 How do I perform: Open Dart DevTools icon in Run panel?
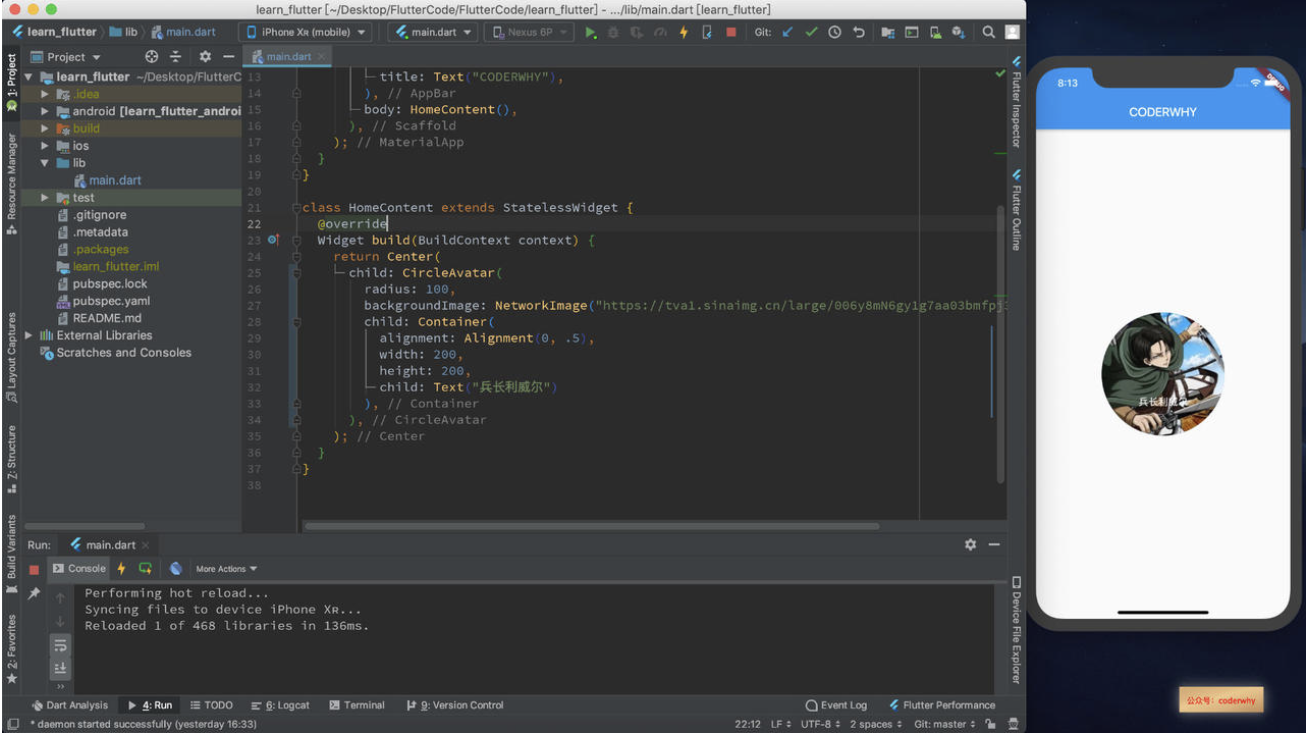176,569
